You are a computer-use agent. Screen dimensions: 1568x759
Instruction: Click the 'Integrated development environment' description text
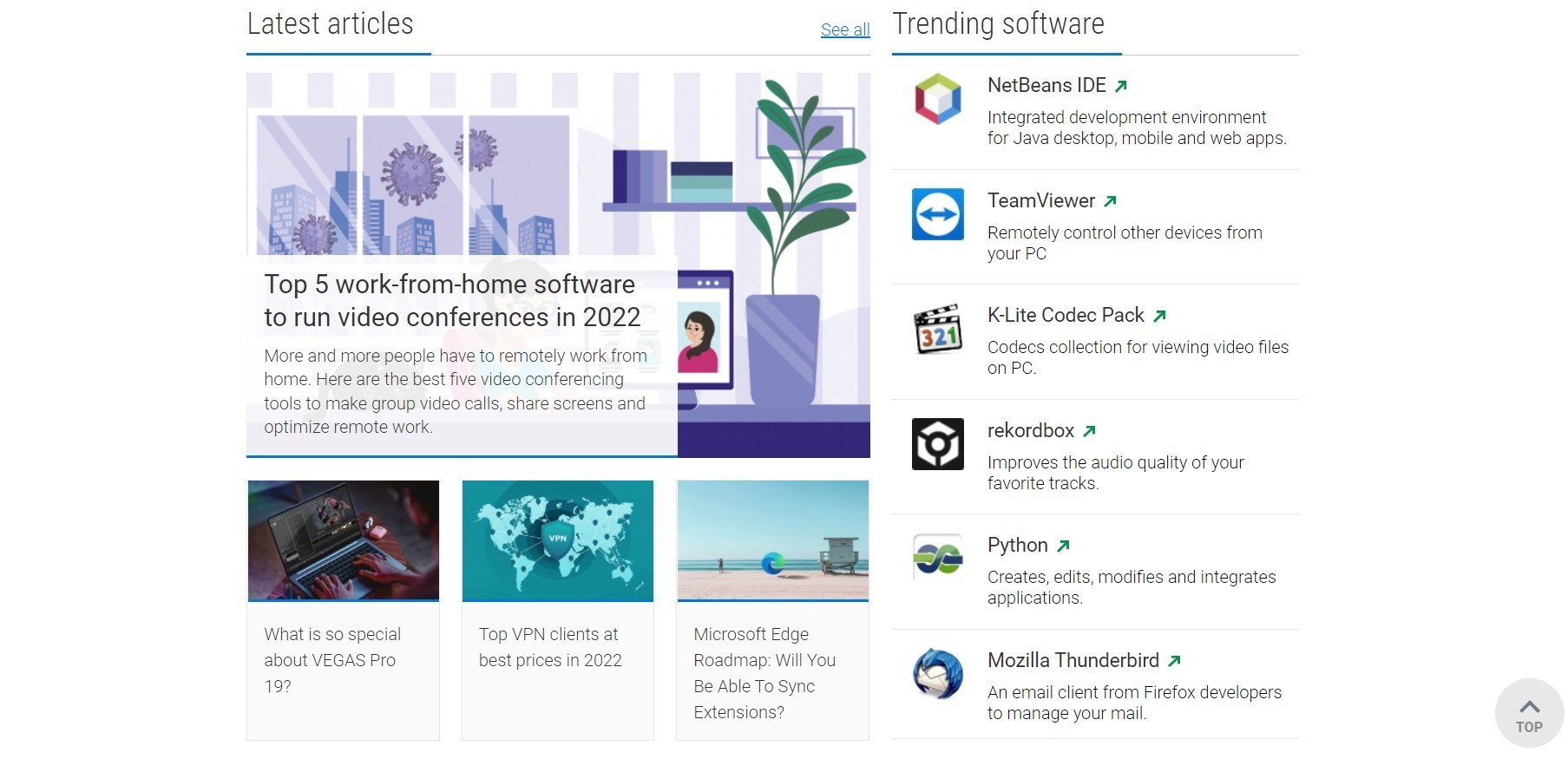point(1137,128)
